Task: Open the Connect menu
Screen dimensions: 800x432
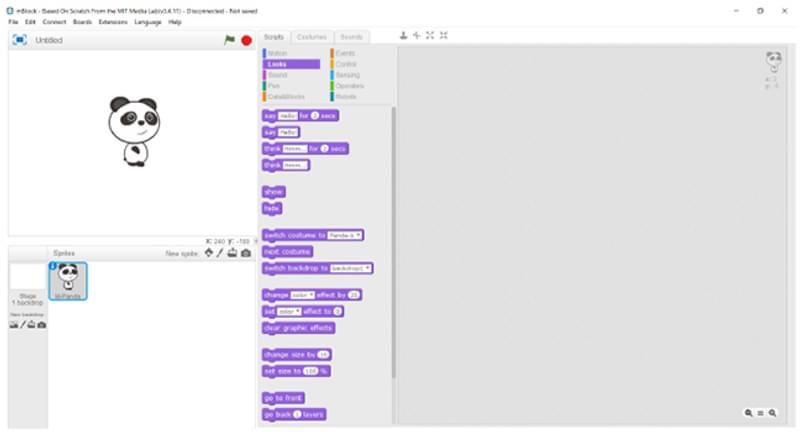Action: [55, 22]
